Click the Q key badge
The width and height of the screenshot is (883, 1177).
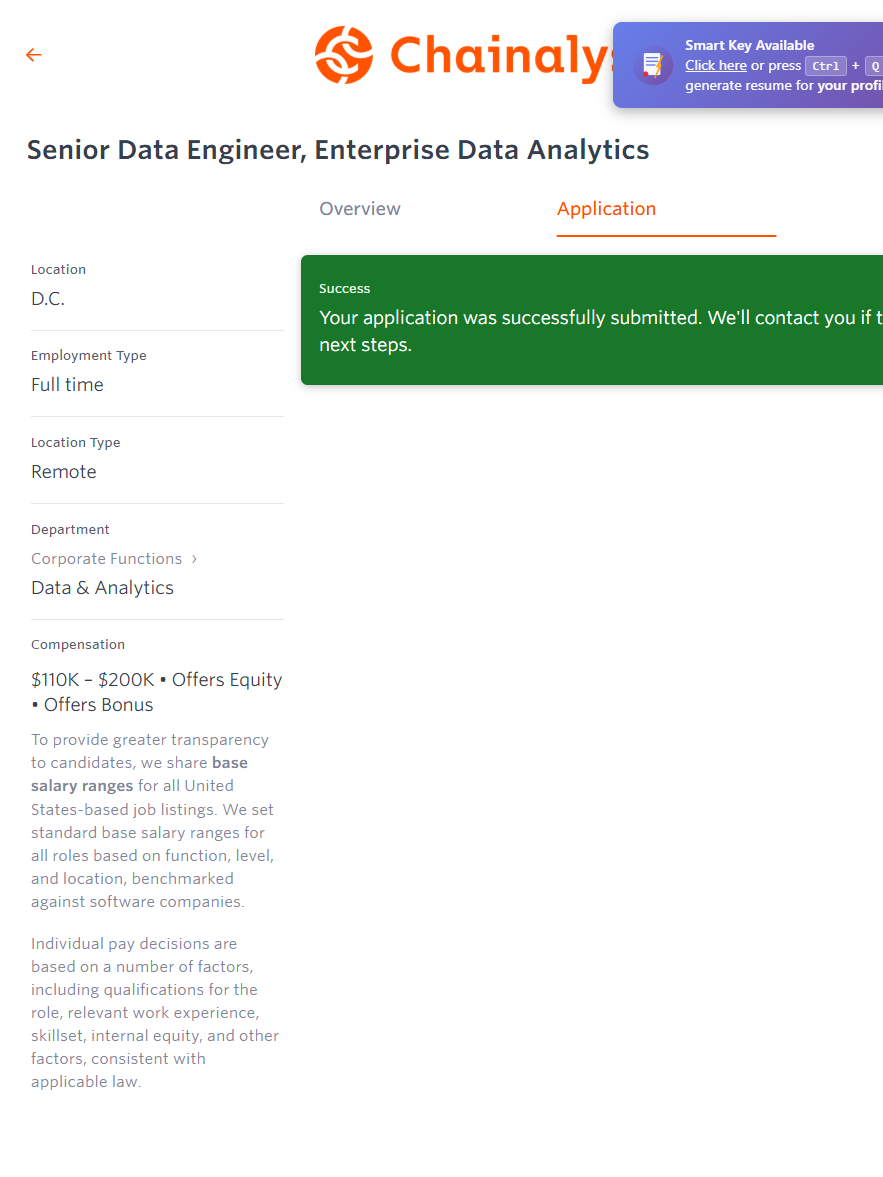tap(873, 66)
